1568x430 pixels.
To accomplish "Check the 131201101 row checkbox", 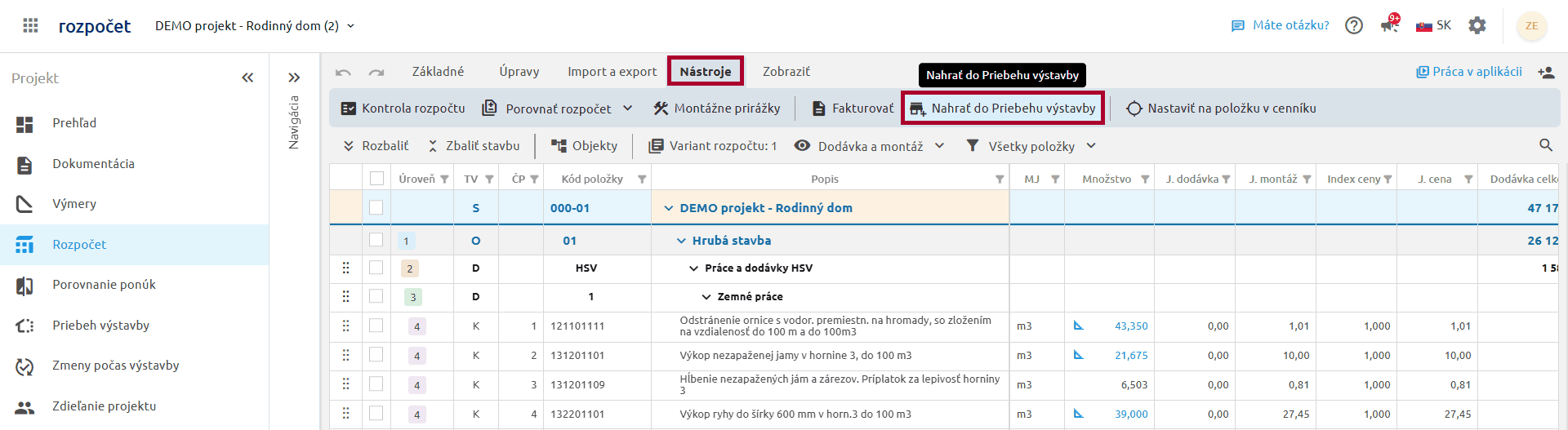I will pyautogui.click(x=376, y=355).
